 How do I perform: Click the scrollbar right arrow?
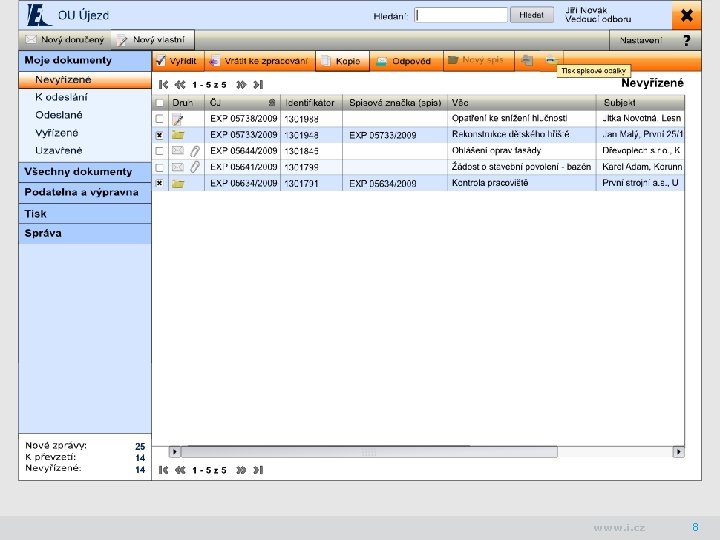coord(678,452)
